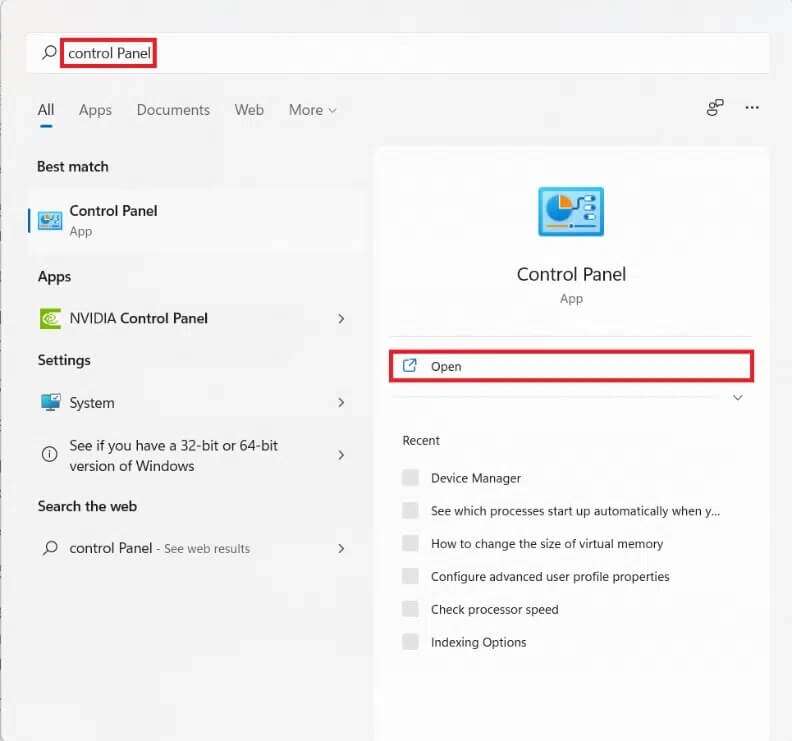
Task: Switch to the Web tab
Action: tap(249, 110)
